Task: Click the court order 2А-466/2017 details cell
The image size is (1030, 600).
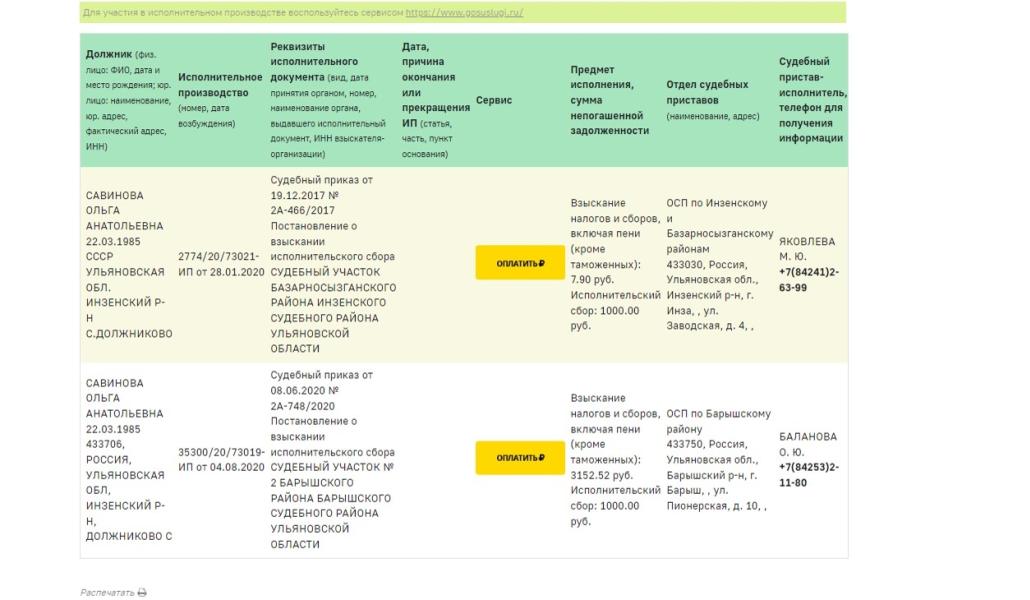Action: coord(332,264)
